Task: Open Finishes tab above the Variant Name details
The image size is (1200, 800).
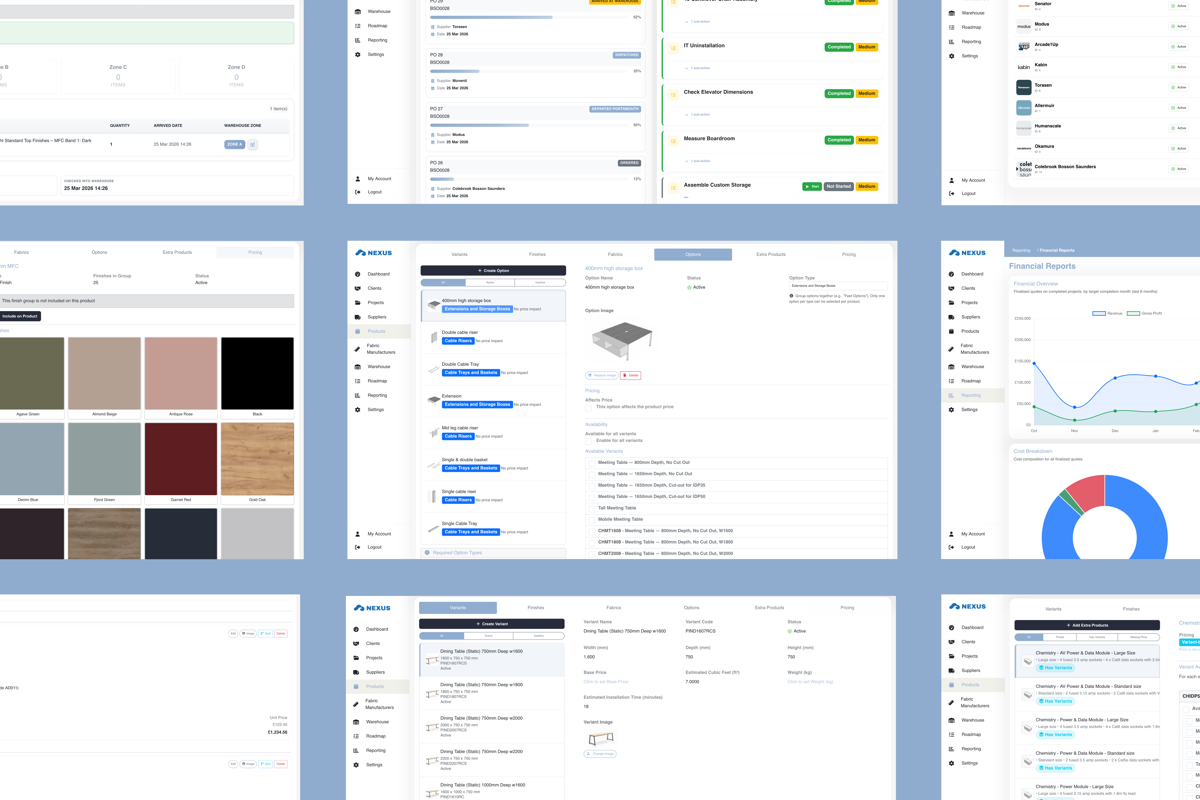Action: point(536,608)
